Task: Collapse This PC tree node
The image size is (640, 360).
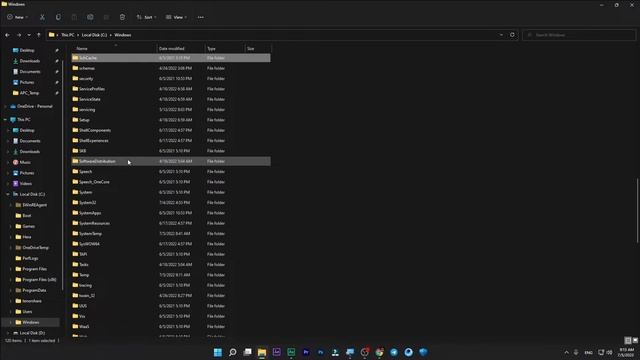Action: (x=5, y=120)
